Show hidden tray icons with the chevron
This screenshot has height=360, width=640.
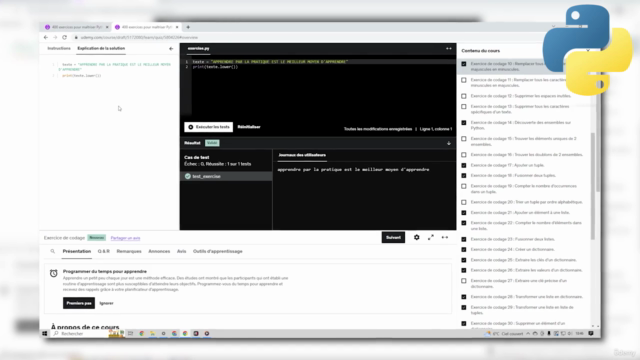point(528,333)
